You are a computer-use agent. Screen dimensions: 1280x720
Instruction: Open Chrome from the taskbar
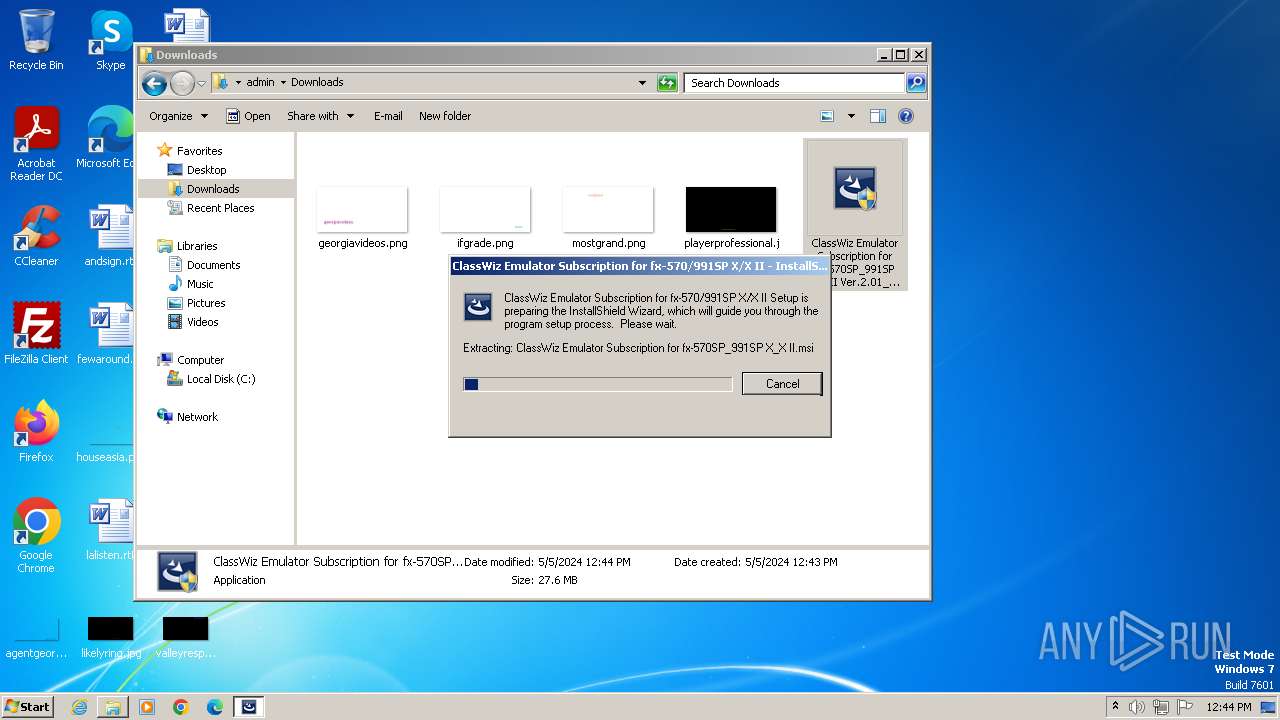181,707
